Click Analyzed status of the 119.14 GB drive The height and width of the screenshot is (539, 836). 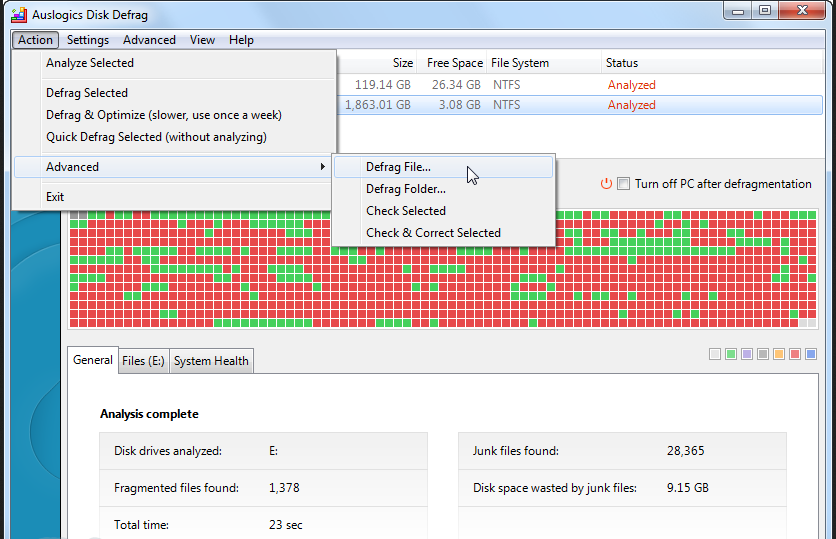[x=632, y=85]
